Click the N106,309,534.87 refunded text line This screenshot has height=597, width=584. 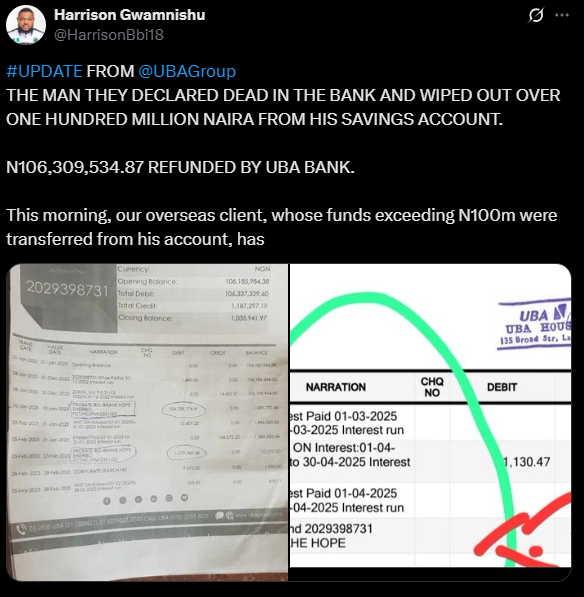180,167
